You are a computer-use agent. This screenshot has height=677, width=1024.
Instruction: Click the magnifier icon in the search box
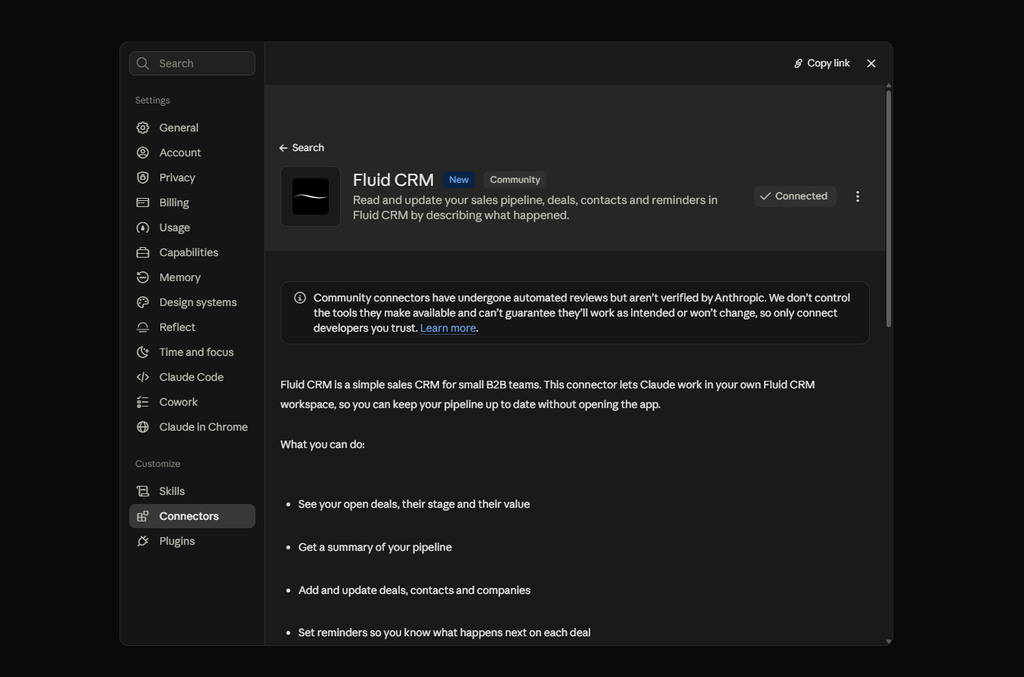pos(142,63)
